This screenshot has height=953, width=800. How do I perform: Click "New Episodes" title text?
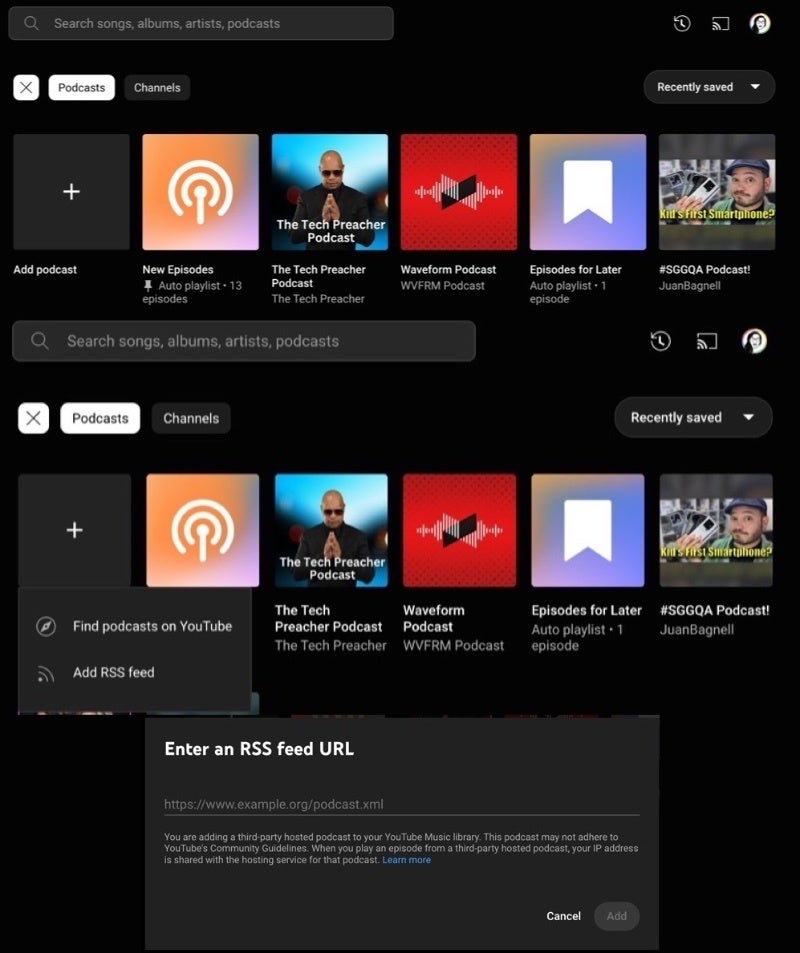(x=178, y=269)
